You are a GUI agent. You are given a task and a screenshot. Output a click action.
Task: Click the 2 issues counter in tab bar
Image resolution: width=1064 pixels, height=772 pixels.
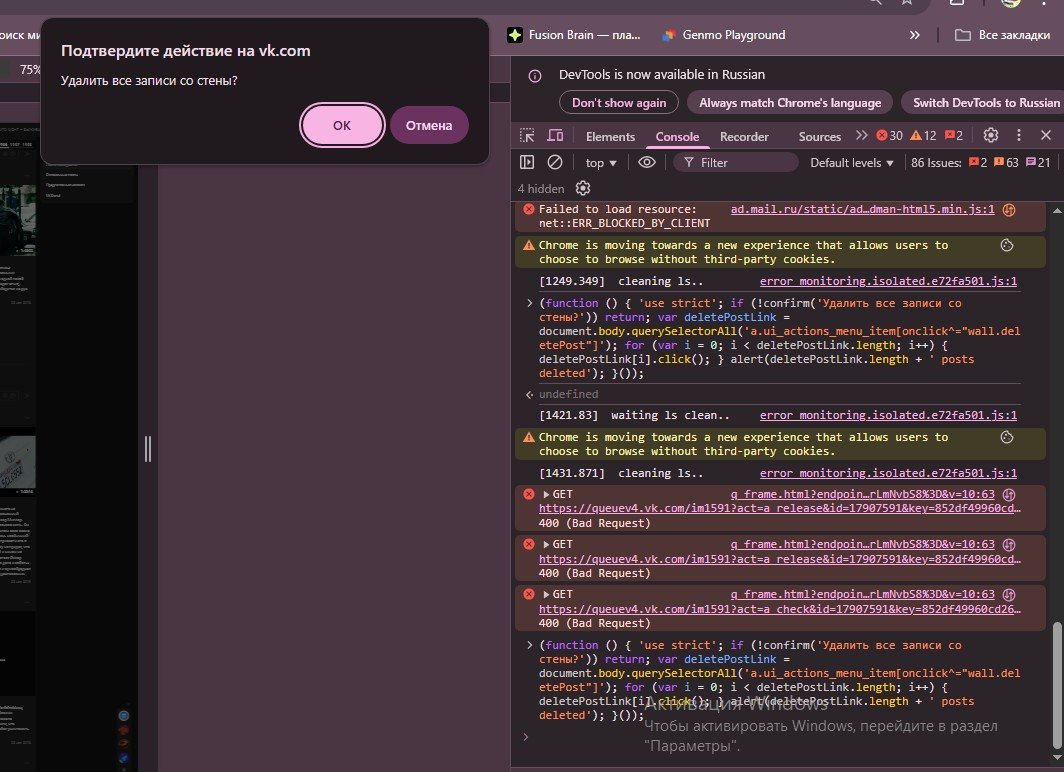(953, 136)
